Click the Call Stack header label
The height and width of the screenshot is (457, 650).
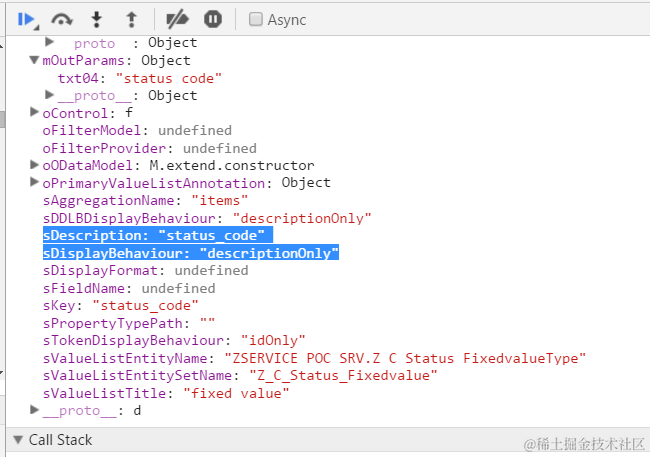click(x=61, y=440)
